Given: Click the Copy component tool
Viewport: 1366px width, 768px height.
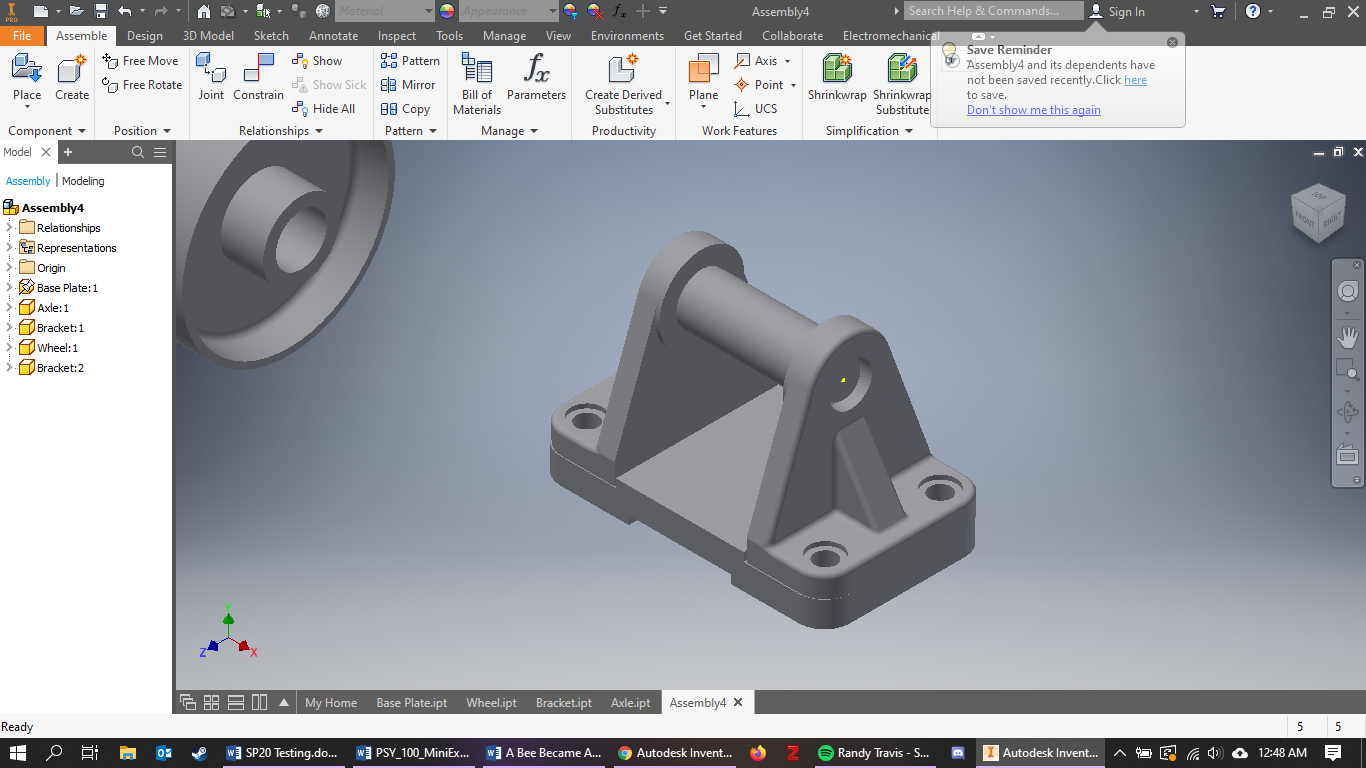Looking at the screenshot, I should (405, 109).
